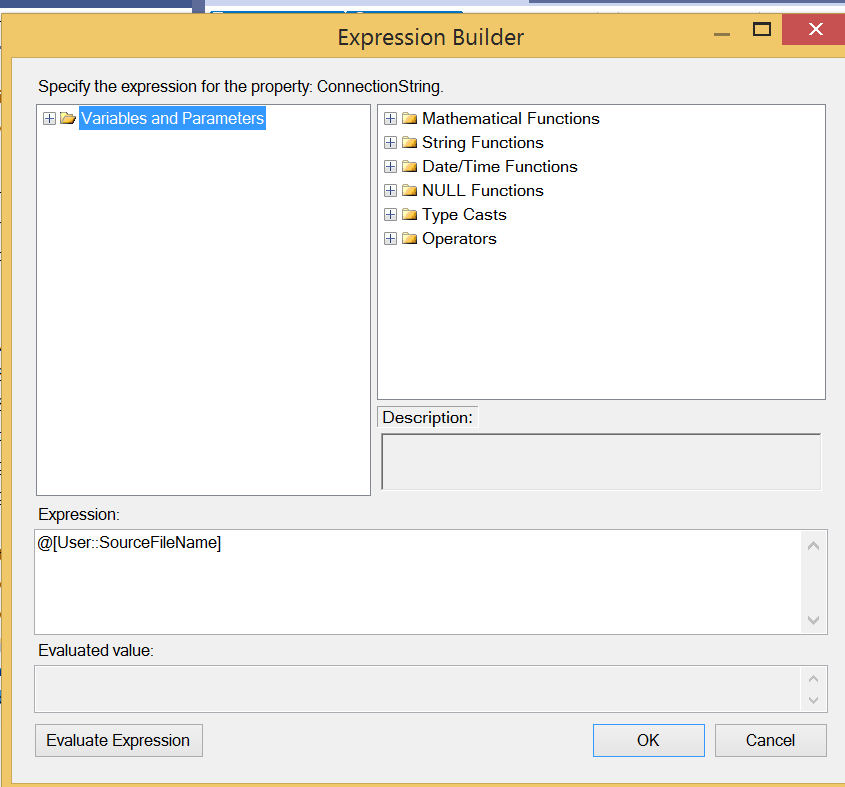Image resolution: width=845 pixels, height=787 pixels.
Task: Expand the Date/Time Functions category
Action: 390,166
